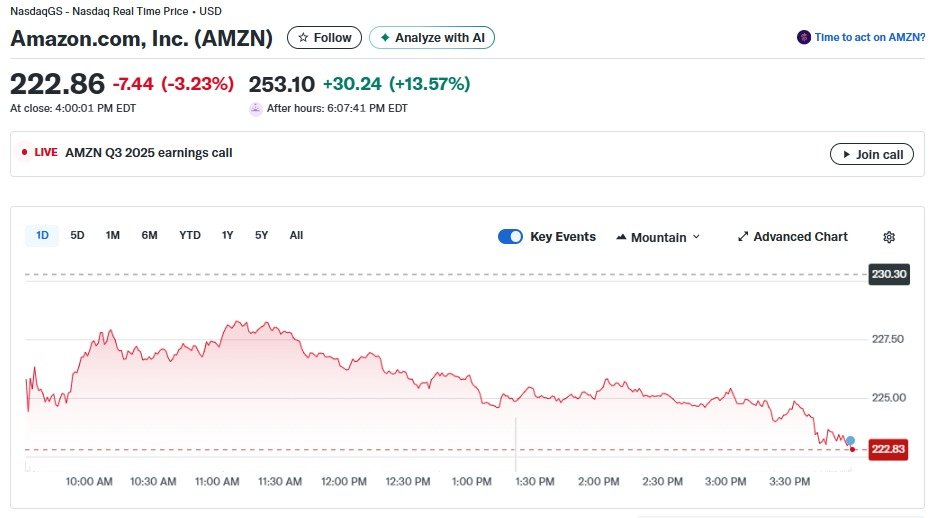Click the chart settings gear icon
934x518 pixels.
click(x=889, y=237)
